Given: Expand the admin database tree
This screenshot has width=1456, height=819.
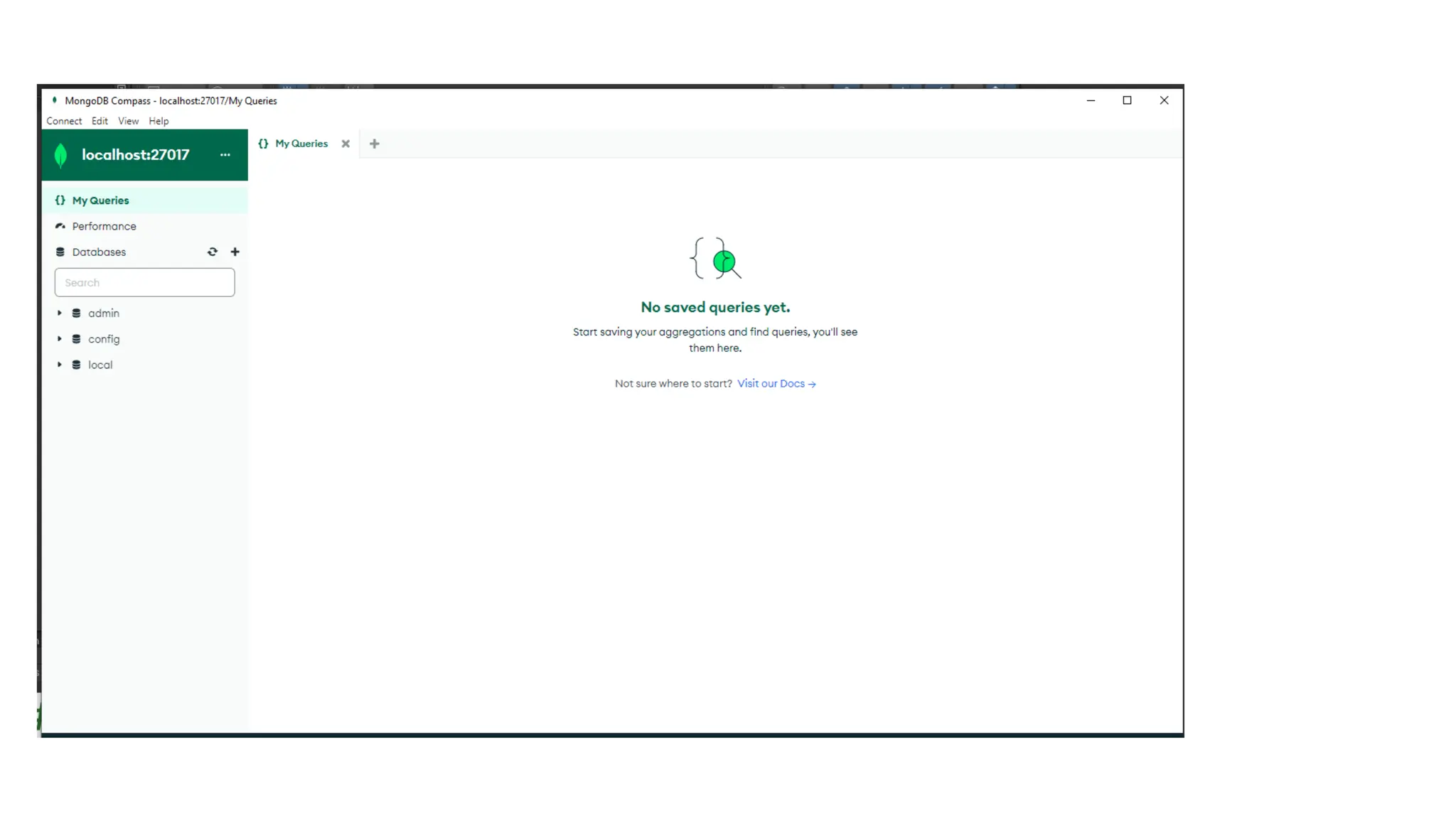Looking at the screenshot, I should click(60, 313).
